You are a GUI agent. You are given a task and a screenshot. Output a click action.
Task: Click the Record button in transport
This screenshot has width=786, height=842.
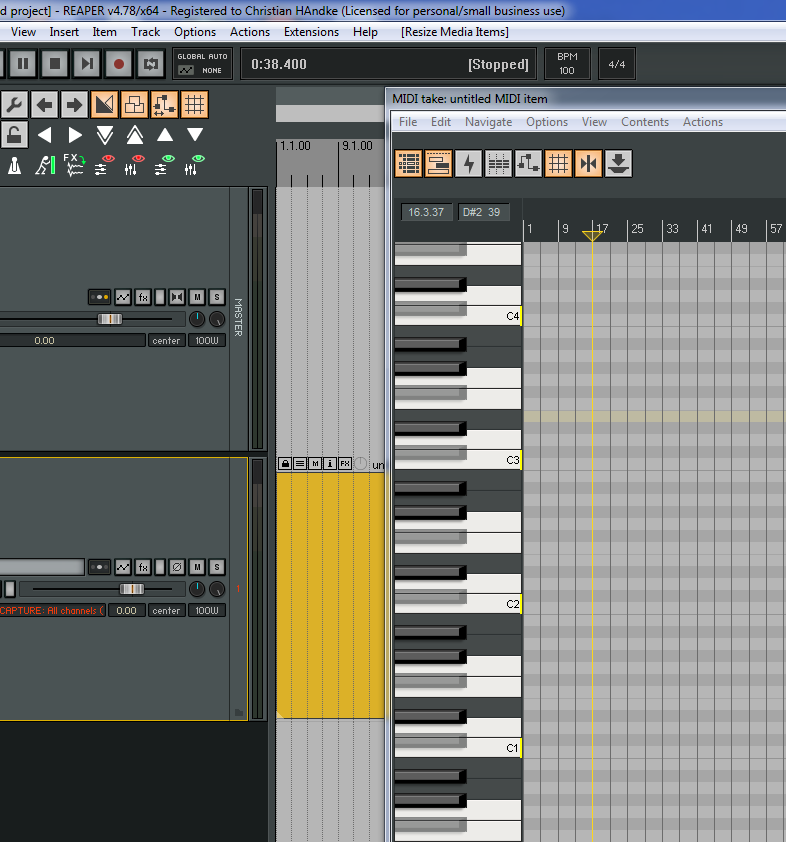pyautogui.click(x=119, y=64)
